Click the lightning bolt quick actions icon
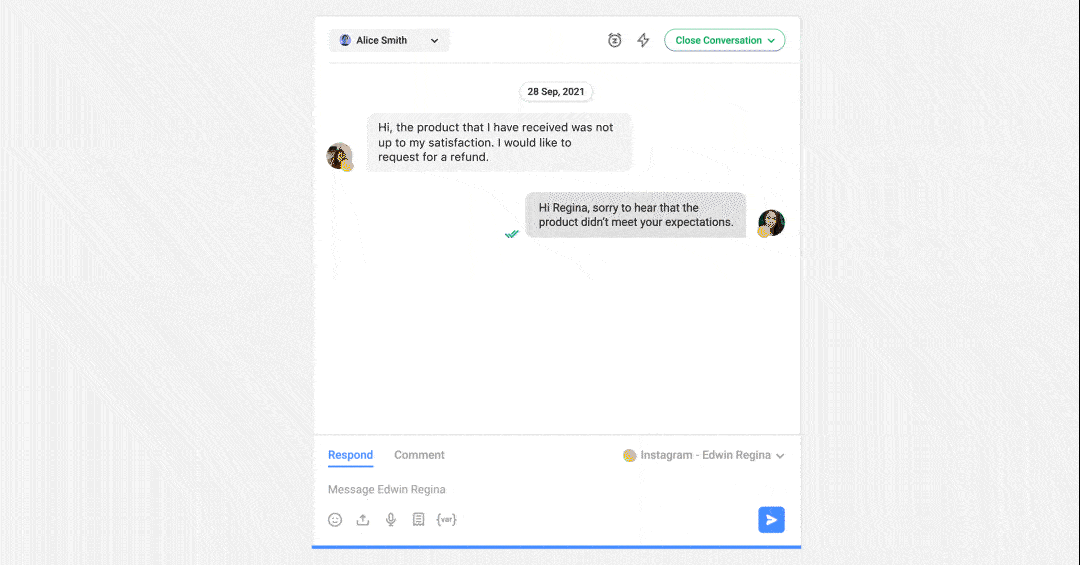This screenshot has height=565, width=1080. [x=643, y=40]
